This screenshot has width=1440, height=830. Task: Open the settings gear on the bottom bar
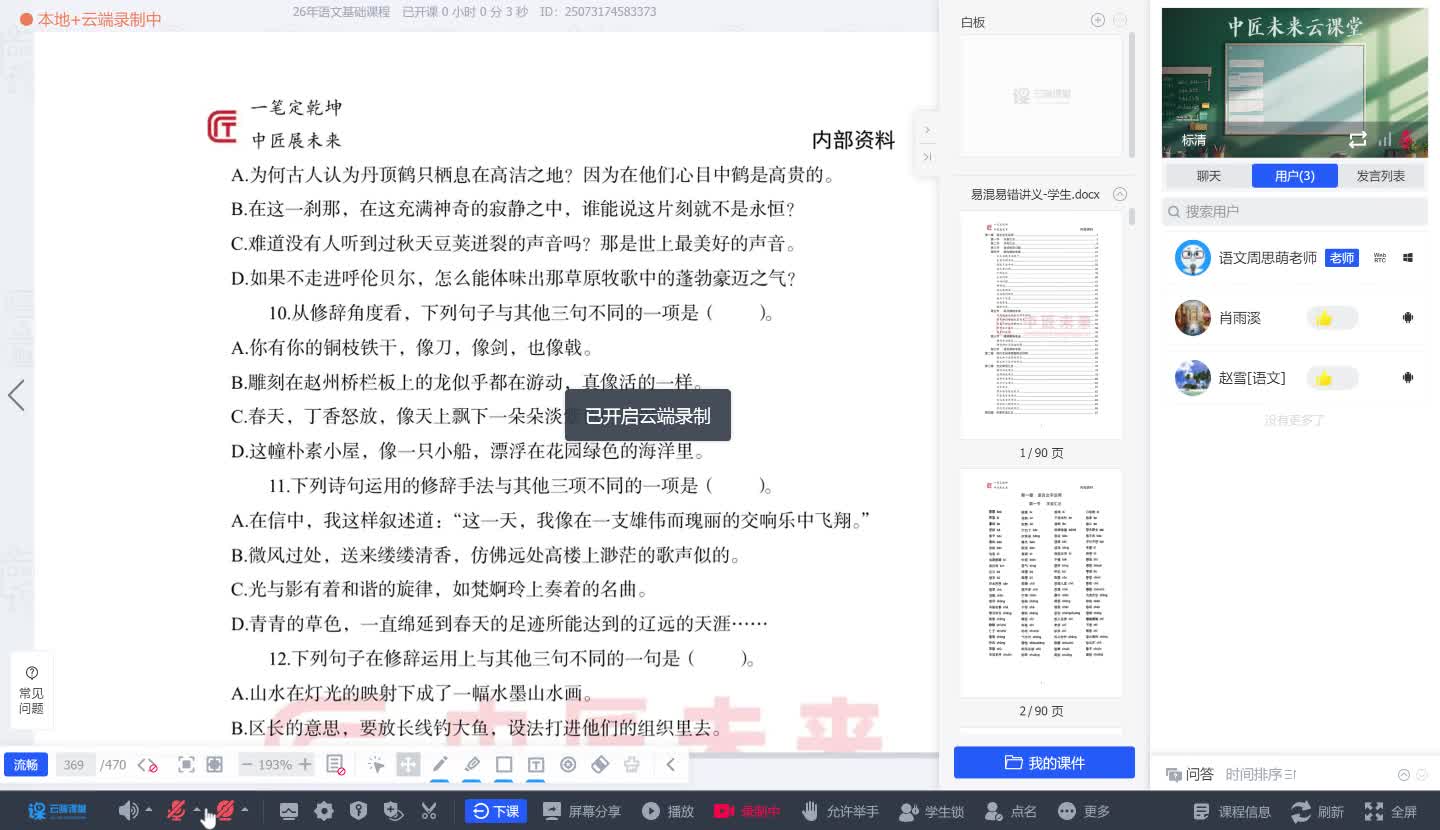click(324, 811)
